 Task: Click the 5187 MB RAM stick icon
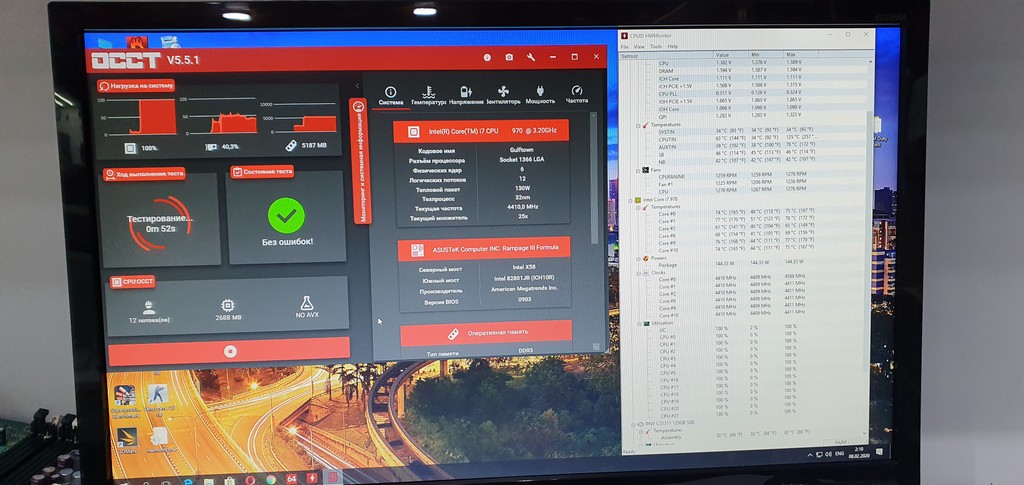tap(291, 146)
